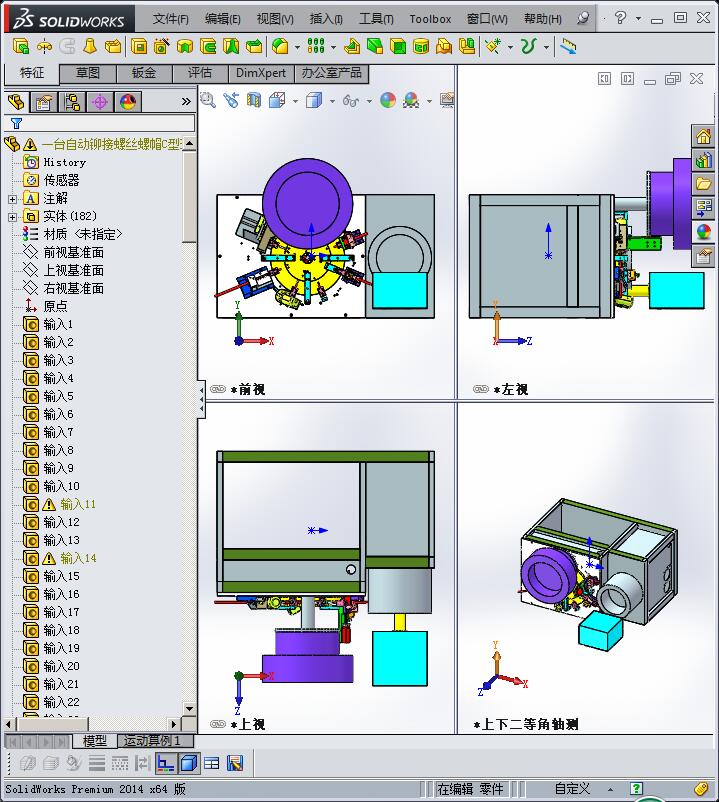Click the Zoom to Area icon
719x802 pixels.
click(x=207, y=100)
